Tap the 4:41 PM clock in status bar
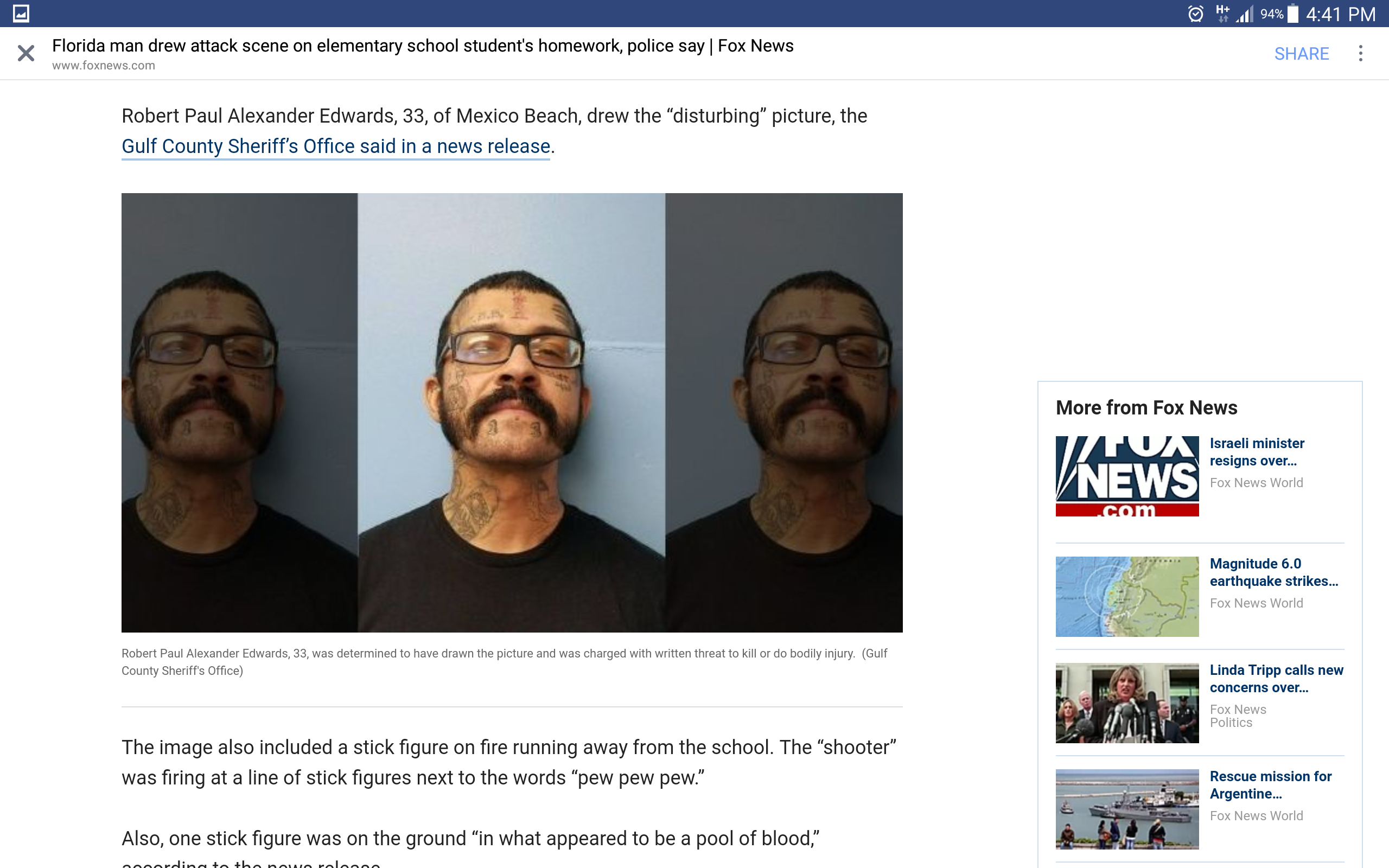Viewport: 1389px width, 868px height. click(x=1340, y=14)
